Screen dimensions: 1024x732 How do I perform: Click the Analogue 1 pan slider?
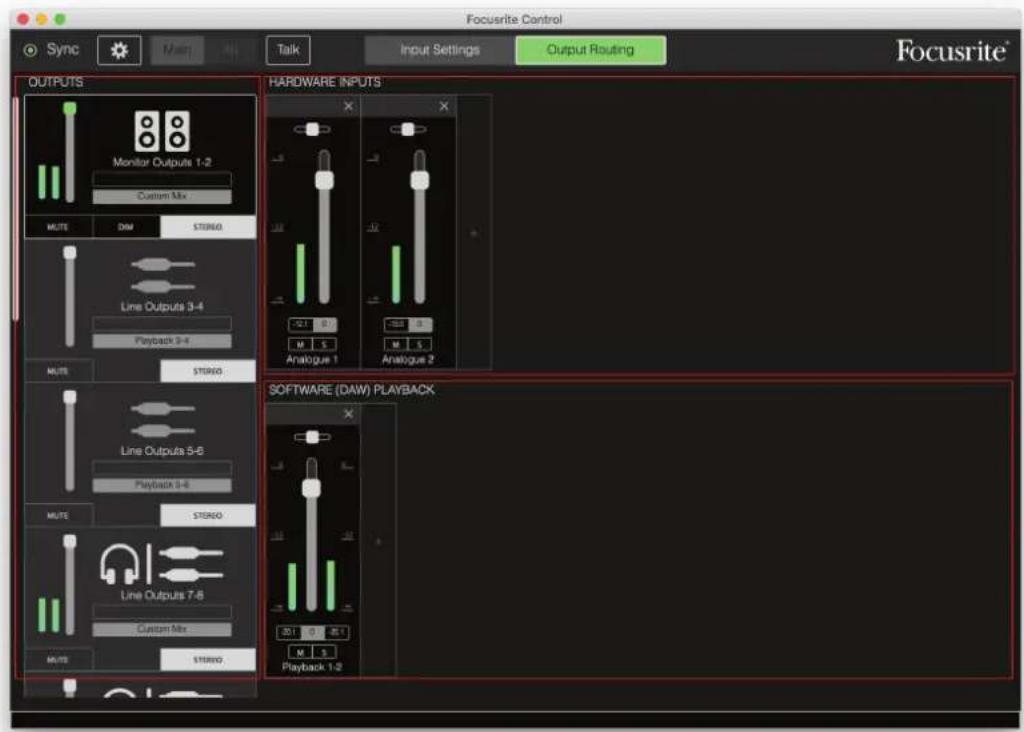click(312, 129)
